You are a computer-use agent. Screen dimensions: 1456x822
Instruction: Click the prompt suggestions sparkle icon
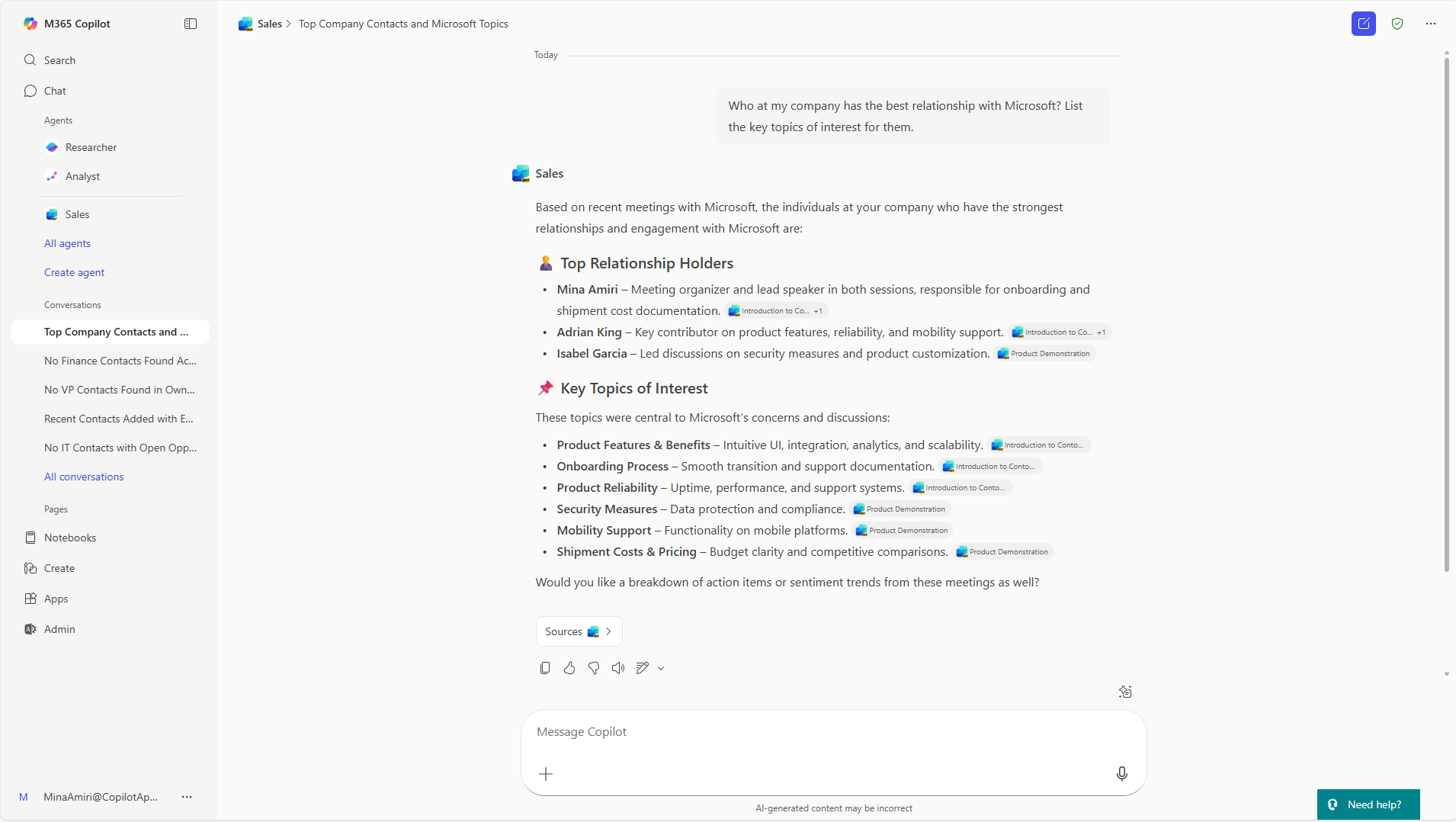[1125, 692]
